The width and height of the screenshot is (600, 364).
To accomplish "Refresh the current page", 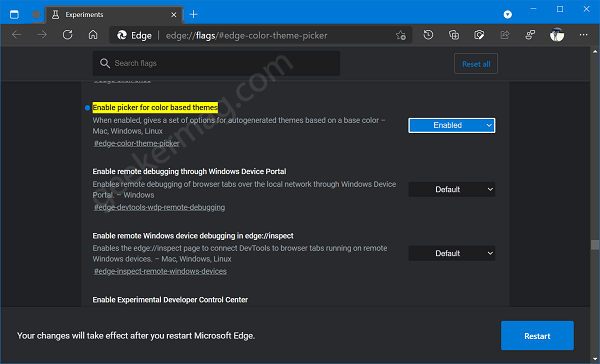I will click(x=68, y=35).
